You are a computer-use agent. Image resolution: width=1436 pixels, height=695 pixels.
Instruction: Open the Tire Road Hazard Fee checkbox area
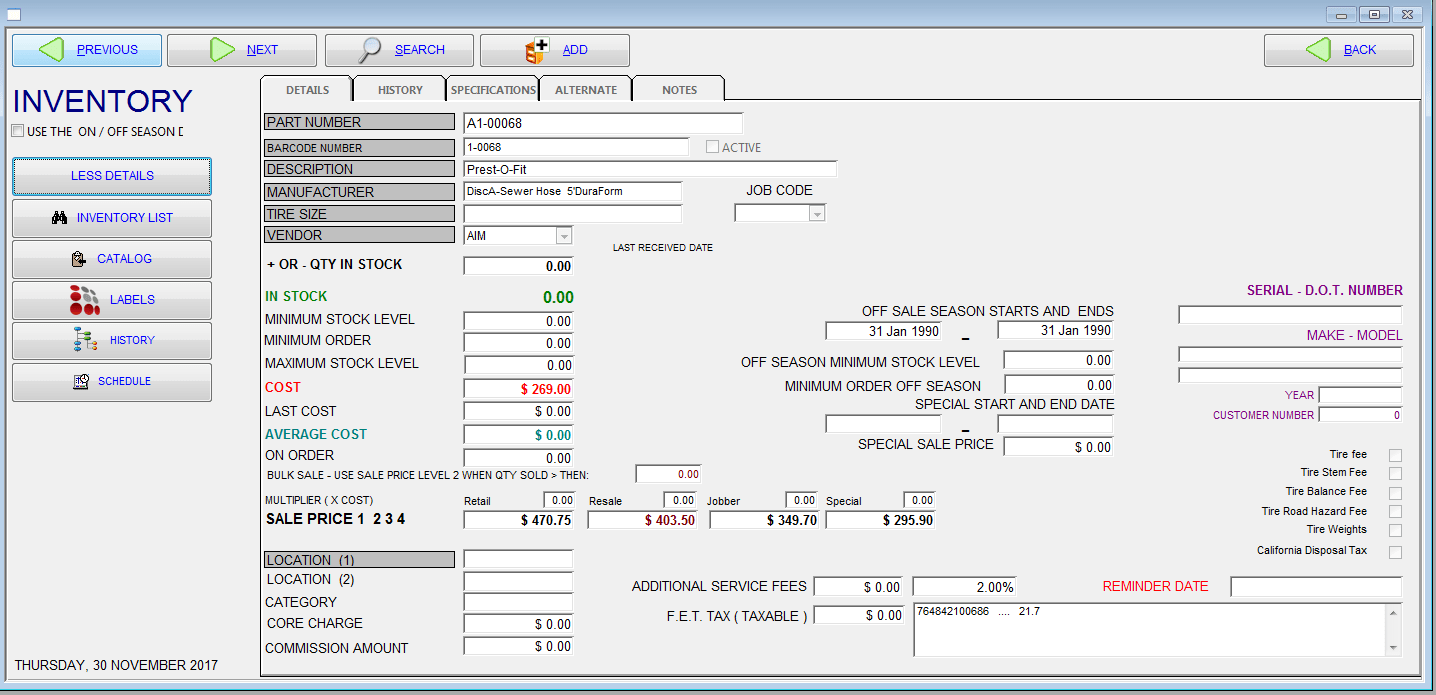pos(1395,511)
